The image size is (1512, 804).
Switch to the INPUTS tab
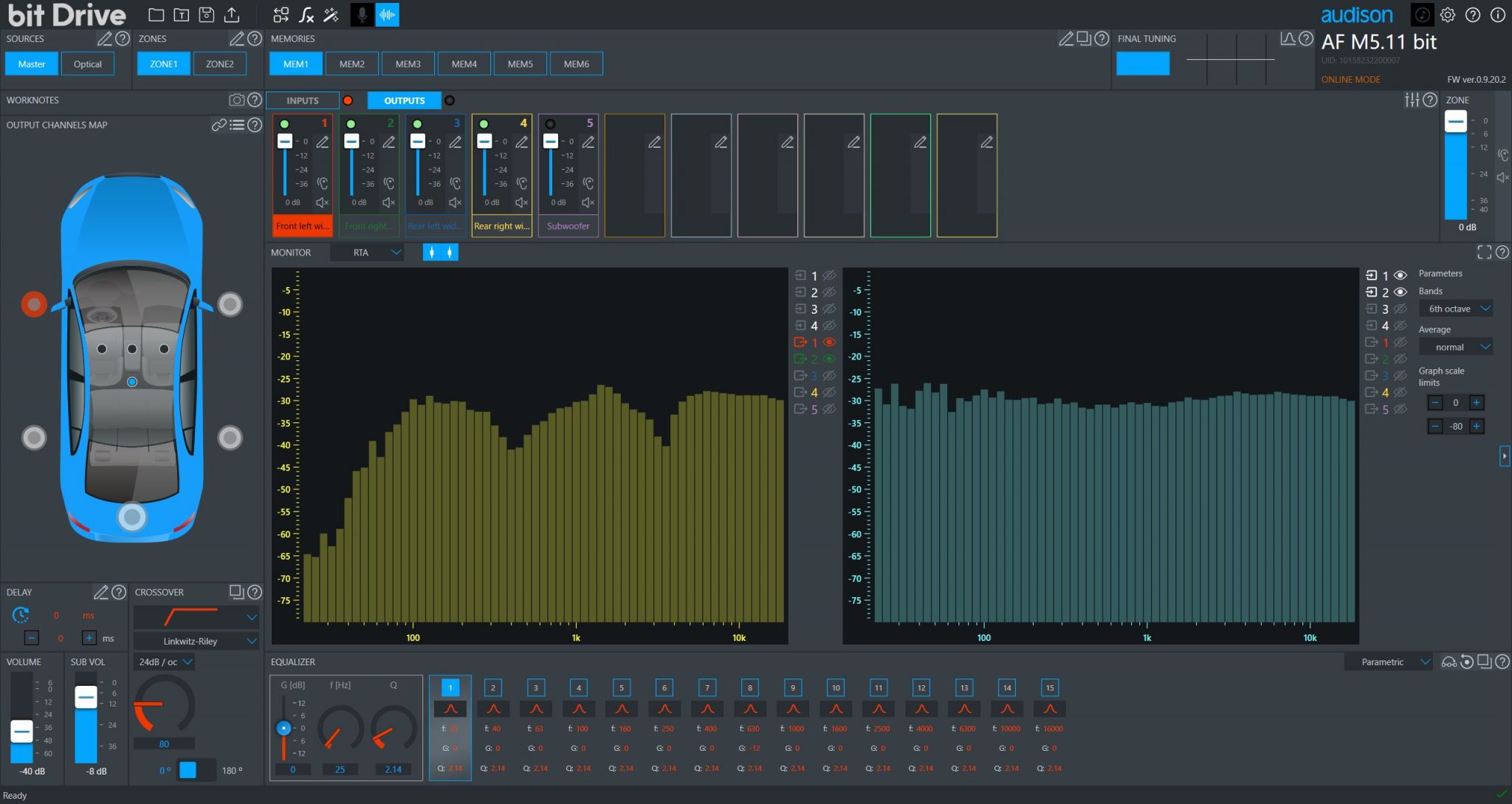point(302,100)
